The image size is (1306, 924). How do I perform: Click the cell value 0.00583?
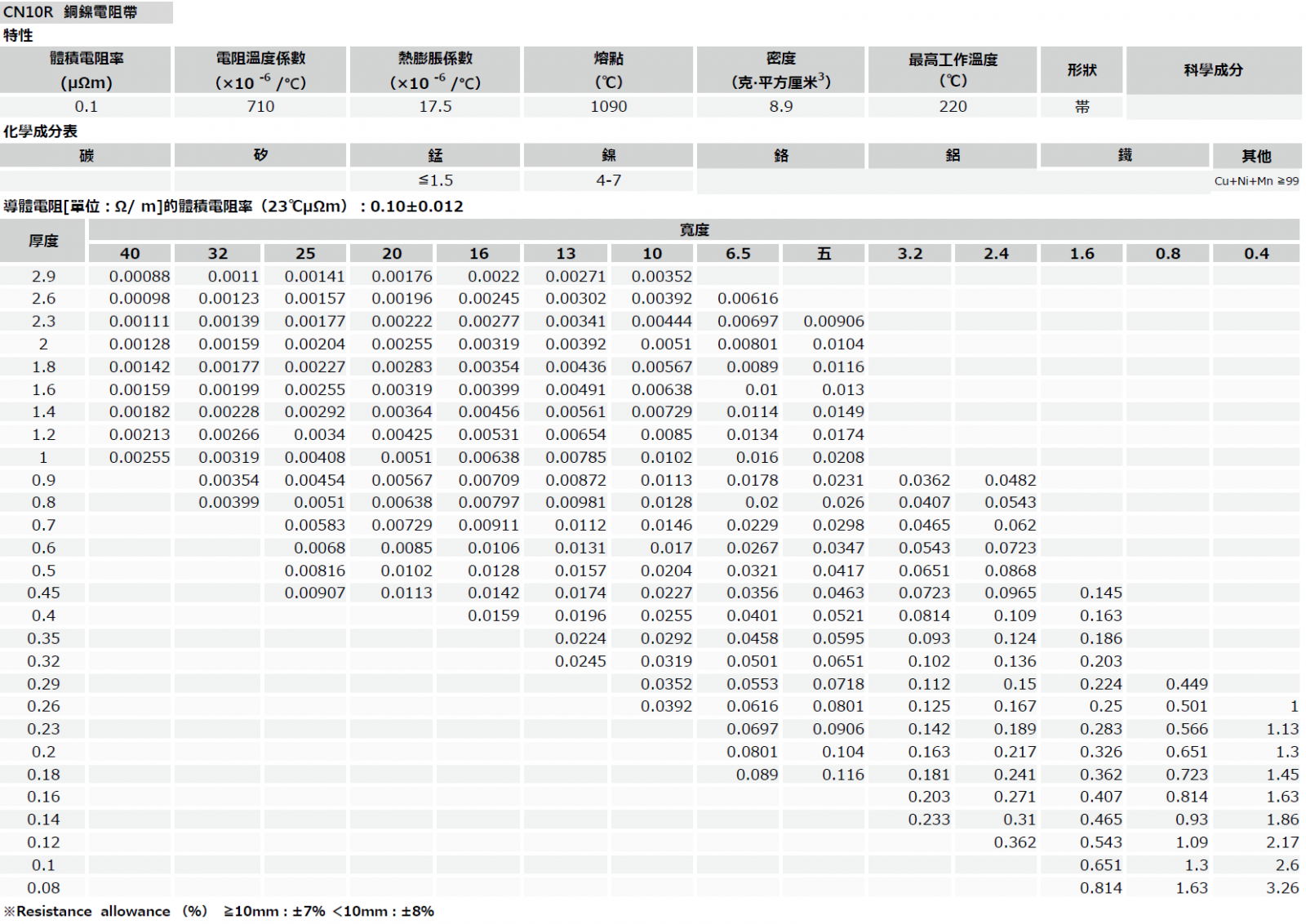pos(314,525)
